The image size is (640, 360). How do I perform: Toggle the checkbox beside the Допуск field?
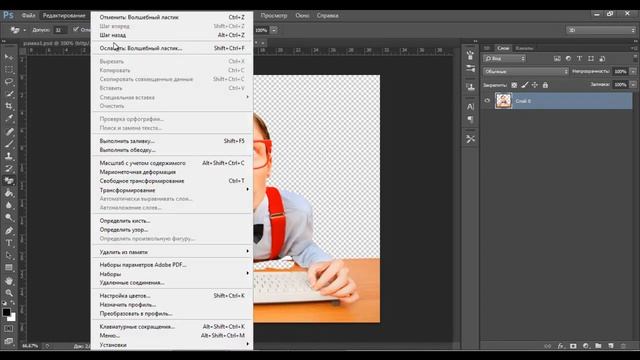pos(76,29)
